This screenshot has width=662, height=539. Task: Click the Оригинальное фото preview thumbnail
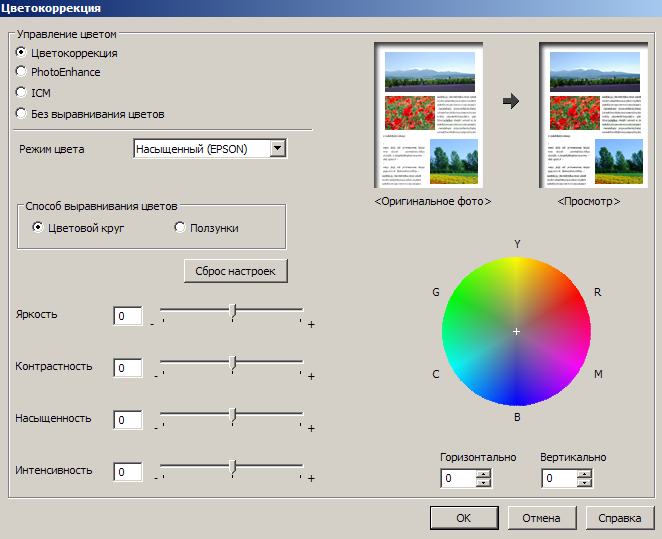tap(429, 115)
